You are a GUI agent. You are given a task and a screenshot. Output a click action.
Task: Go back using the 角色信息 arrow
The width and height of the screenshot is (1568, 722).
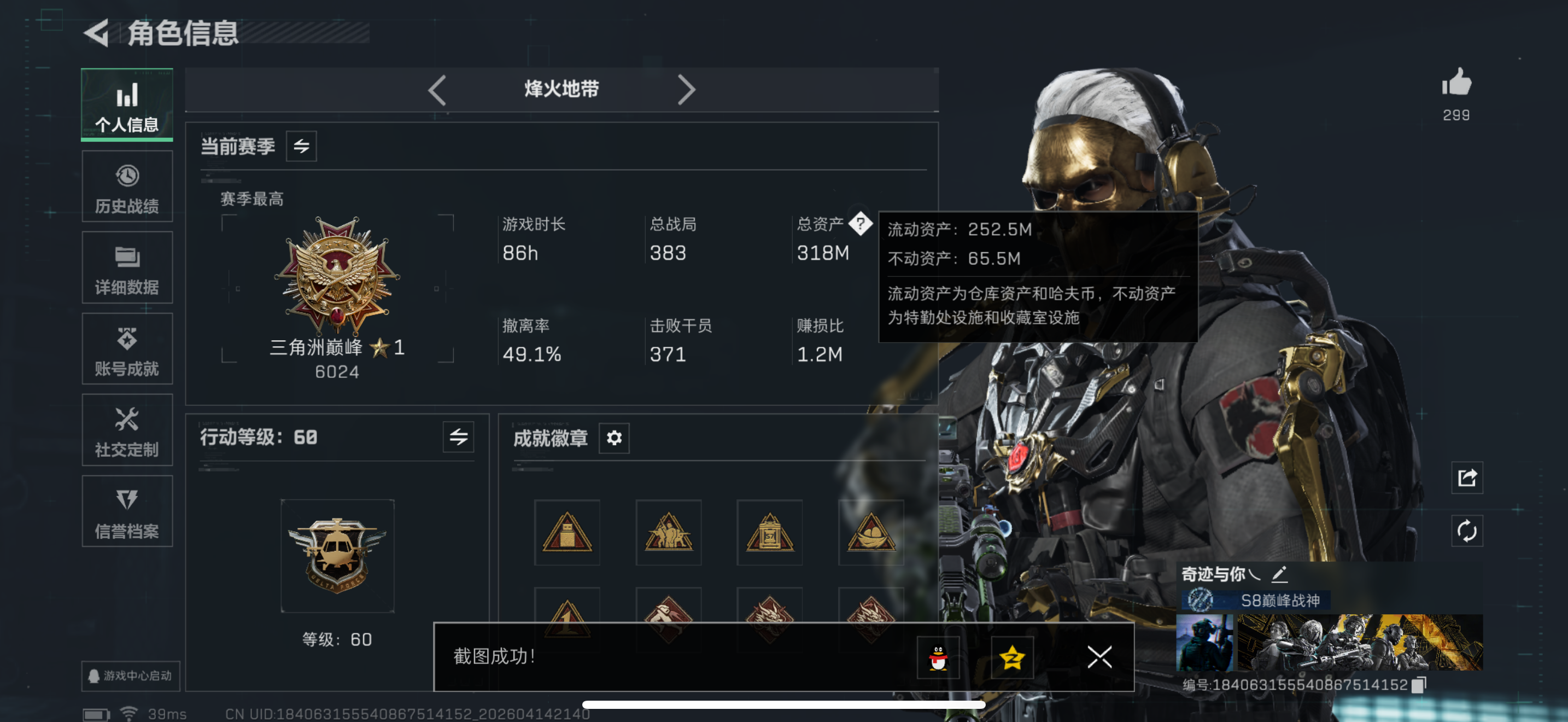tap(96, 33)
